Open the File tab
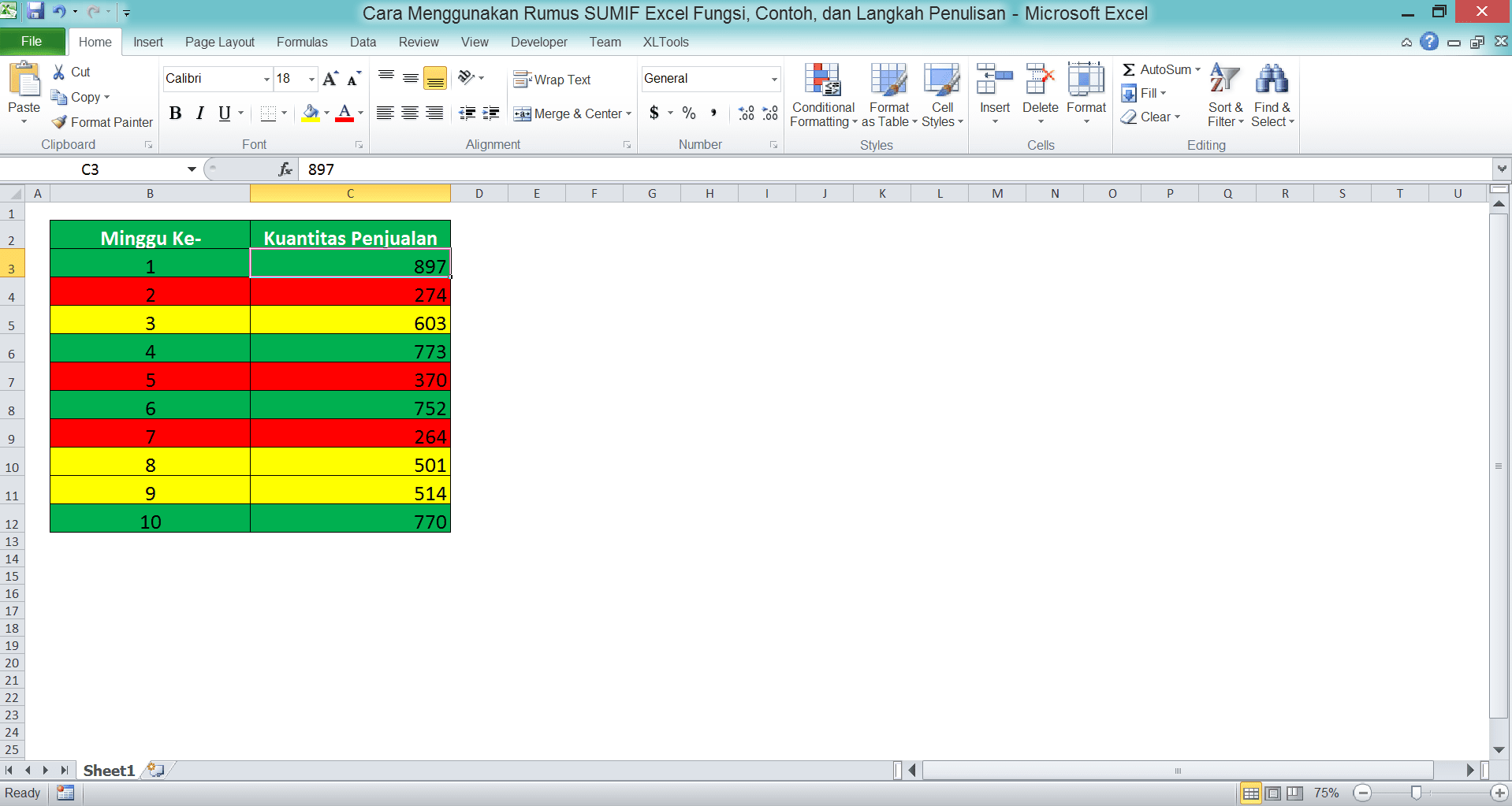Image resolution: width=1512 pixels, height=806 pixels. point(32,41)
